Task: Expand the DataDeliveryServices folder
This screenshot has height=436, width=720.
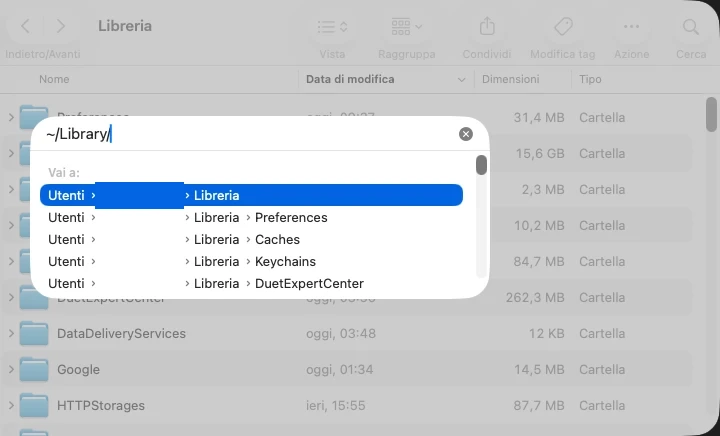Action: click(x=11, y=333)
